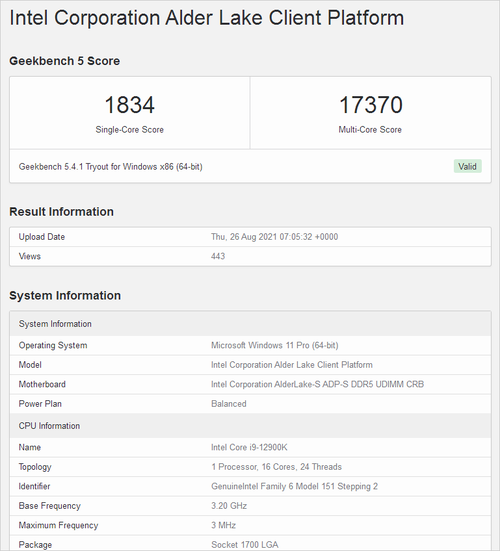Click the Model value 'Intel Corporation Alder Lake Client Platform'
This screenshot has width=500, height=551.
pyautogui.click(x=292, y=365)
